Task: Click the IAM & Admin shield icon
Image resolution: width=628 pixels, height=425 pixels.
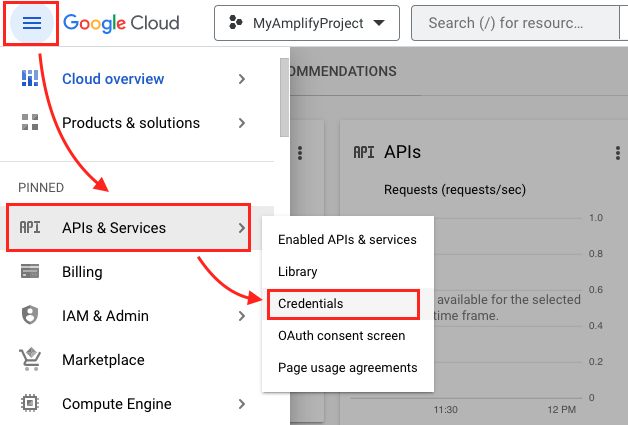Action: coord(30,315)
